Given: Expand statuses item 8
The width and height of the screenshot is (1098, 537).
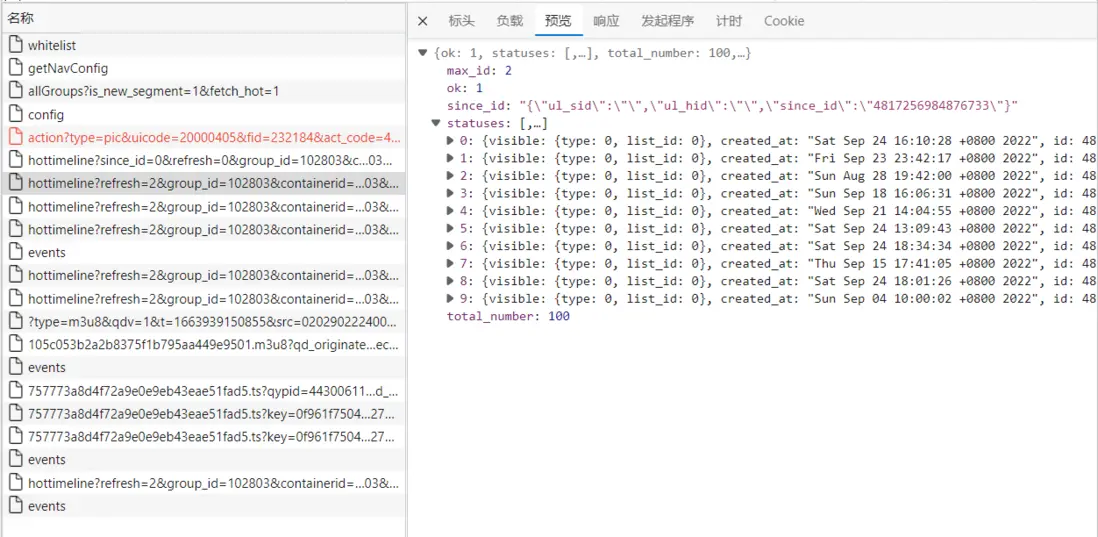Looking at the screenshot, I should [450, 281].
